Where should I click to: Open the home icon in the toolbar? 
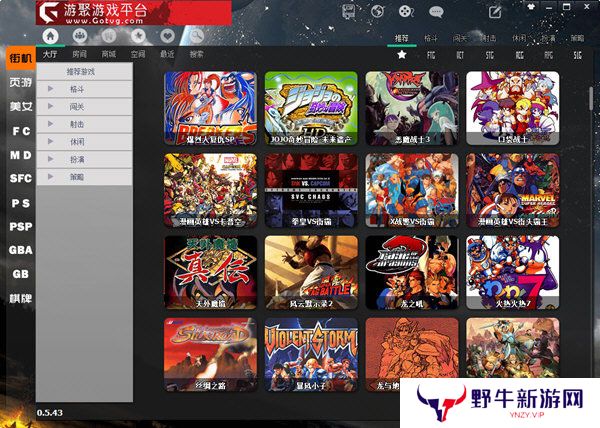[51, 36]
